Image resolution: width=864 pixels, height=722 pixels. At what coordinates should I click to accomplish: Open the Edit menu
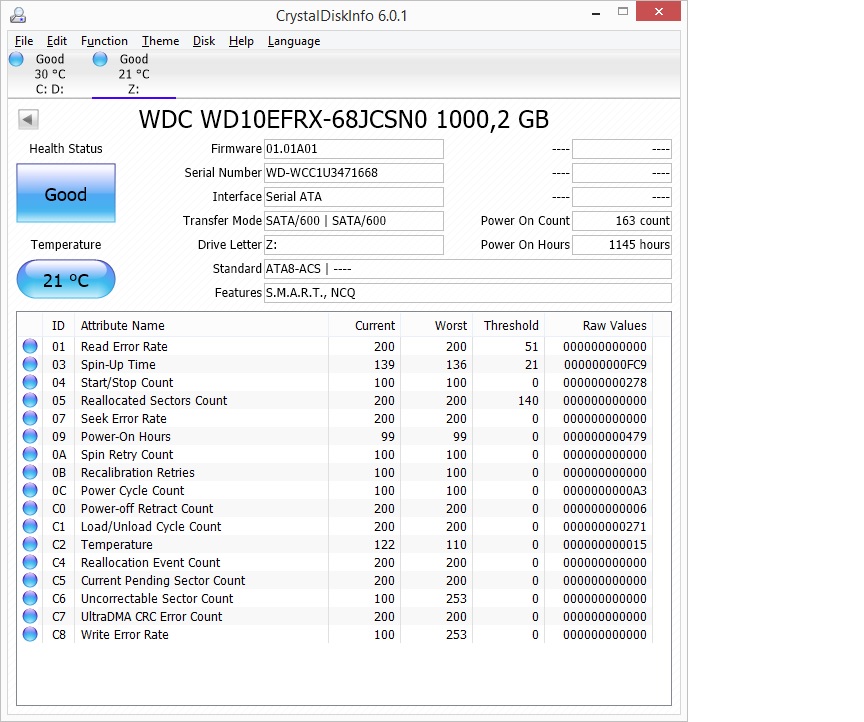click(57, 41)
